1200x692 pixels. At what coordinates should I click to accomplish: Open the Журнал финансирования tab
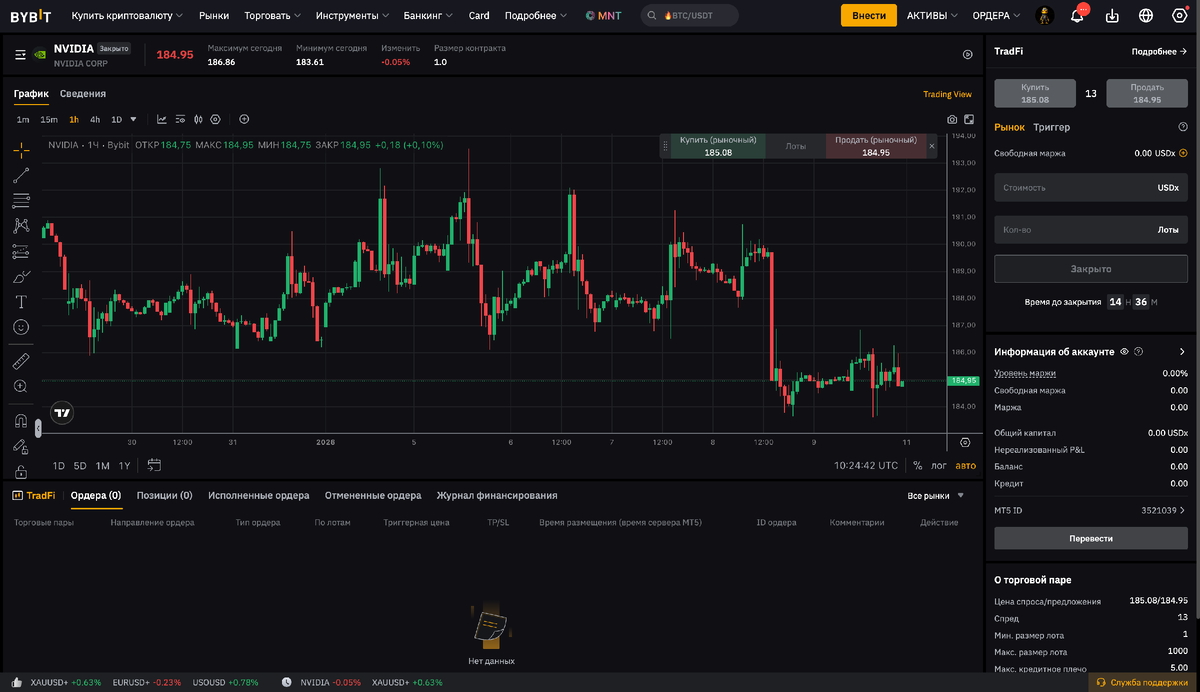coord(497,495)
